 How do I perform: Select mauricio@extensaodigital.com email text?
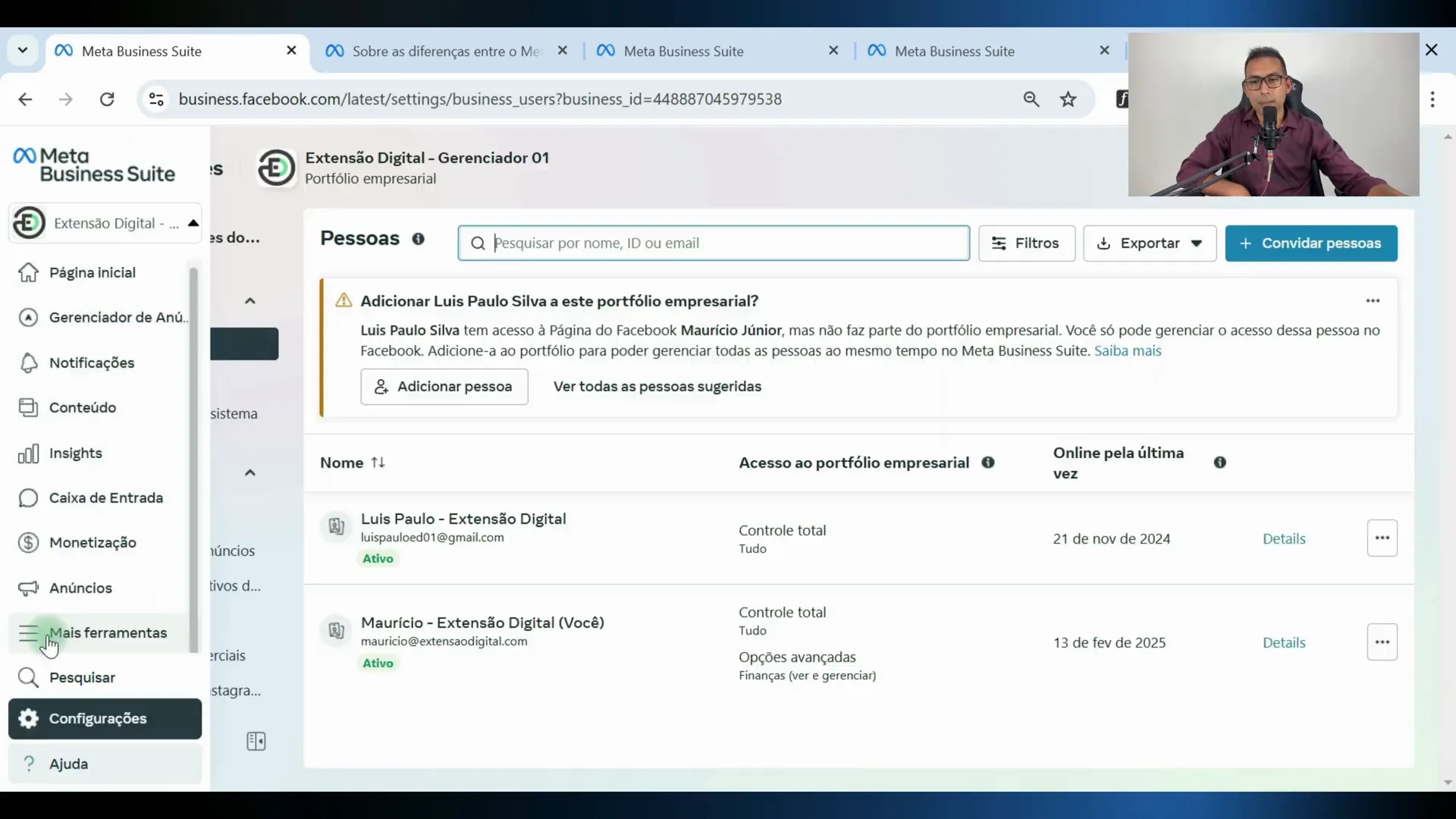tap(444, 642)
